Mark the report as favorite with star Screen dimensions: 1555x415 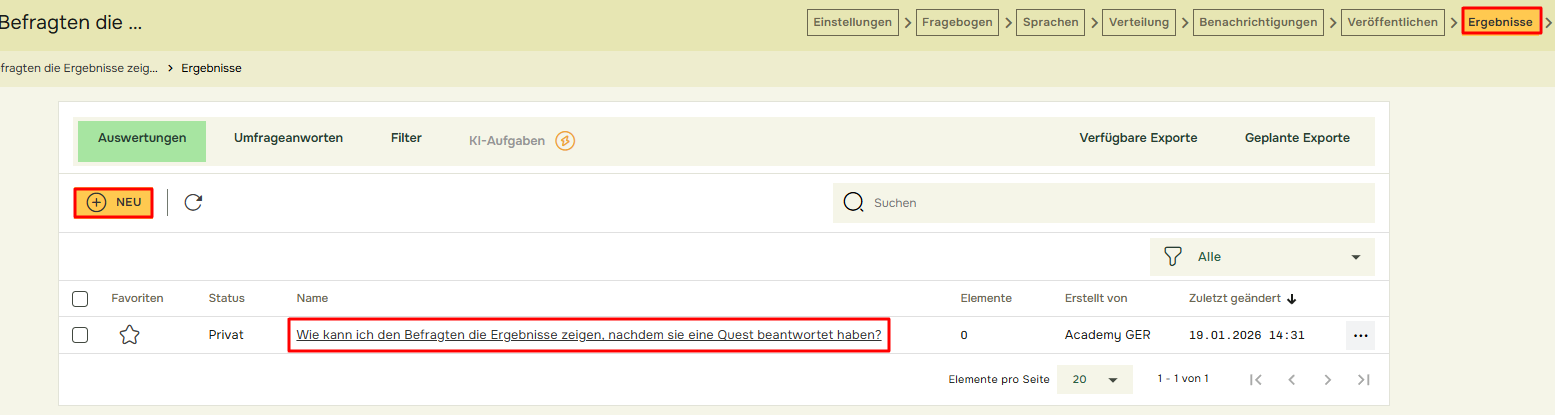click(x=129, y=336)
